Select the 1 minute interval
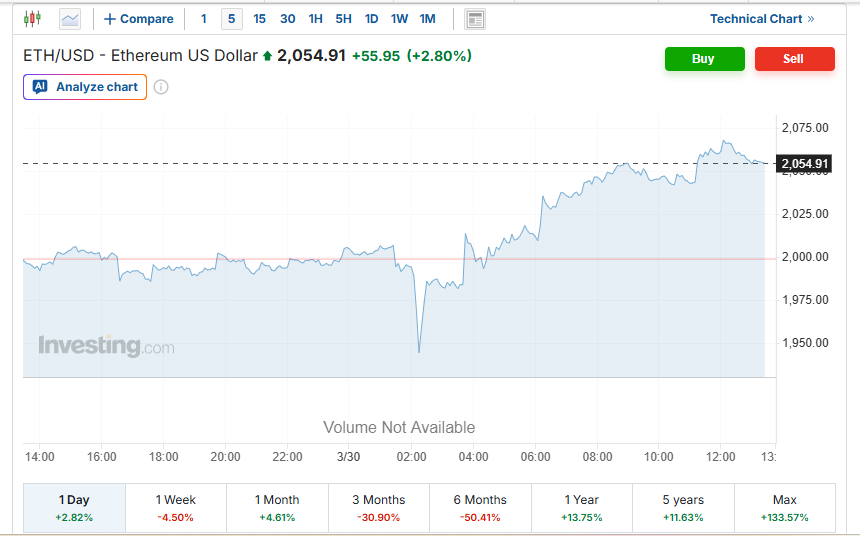 [x=204, y=19]
